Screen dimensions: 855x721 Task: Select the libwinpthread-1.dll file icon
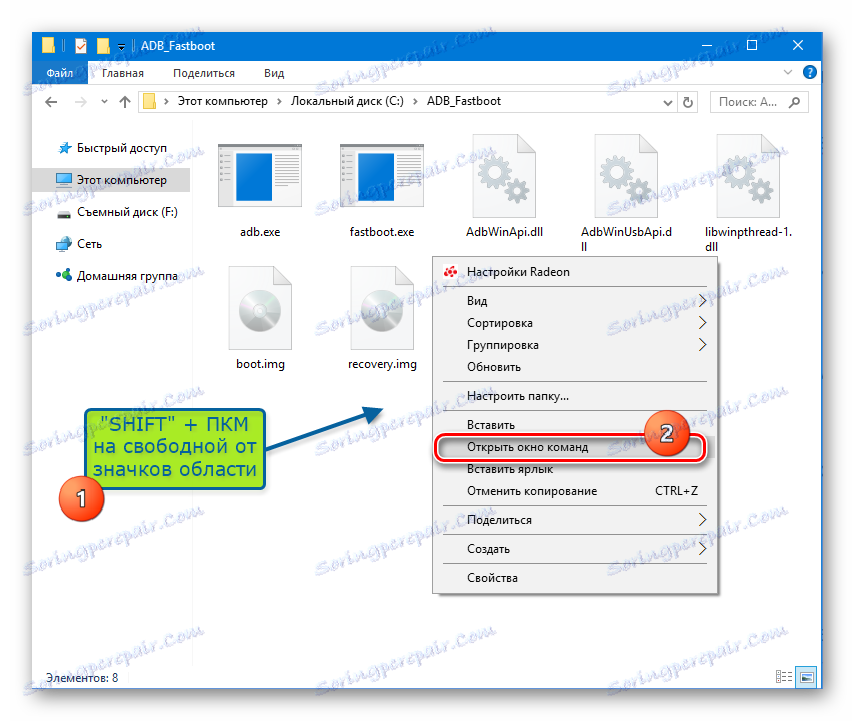click(x=748, y=176)
